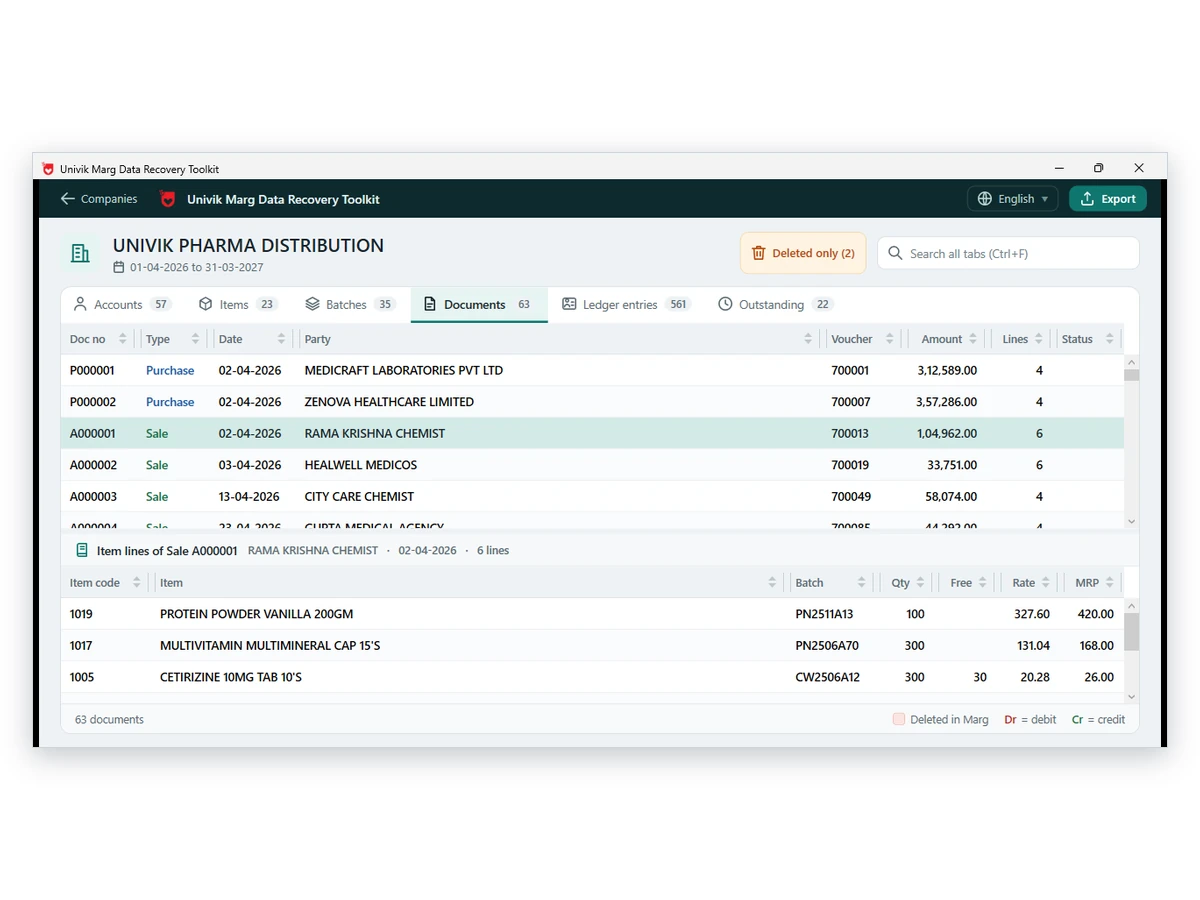Sort documents by Status column
The height and width of the screenshot is (900, 1200).
point(1088,339)
